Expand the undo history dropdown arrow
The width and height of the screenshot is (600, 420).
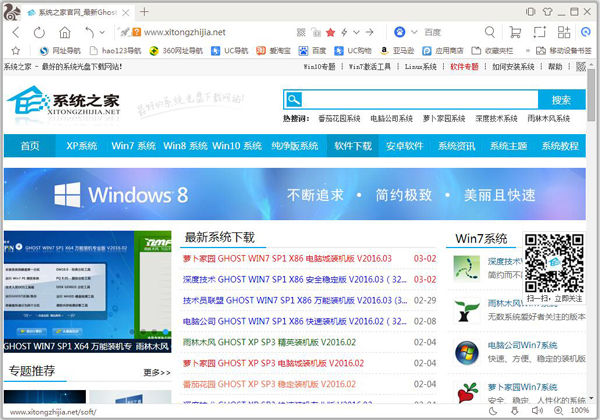[102, 33]
